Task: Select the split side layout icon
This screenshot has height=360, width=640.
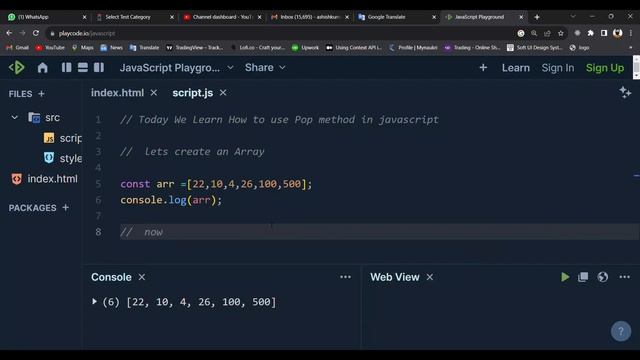Action: click(99, 67)
